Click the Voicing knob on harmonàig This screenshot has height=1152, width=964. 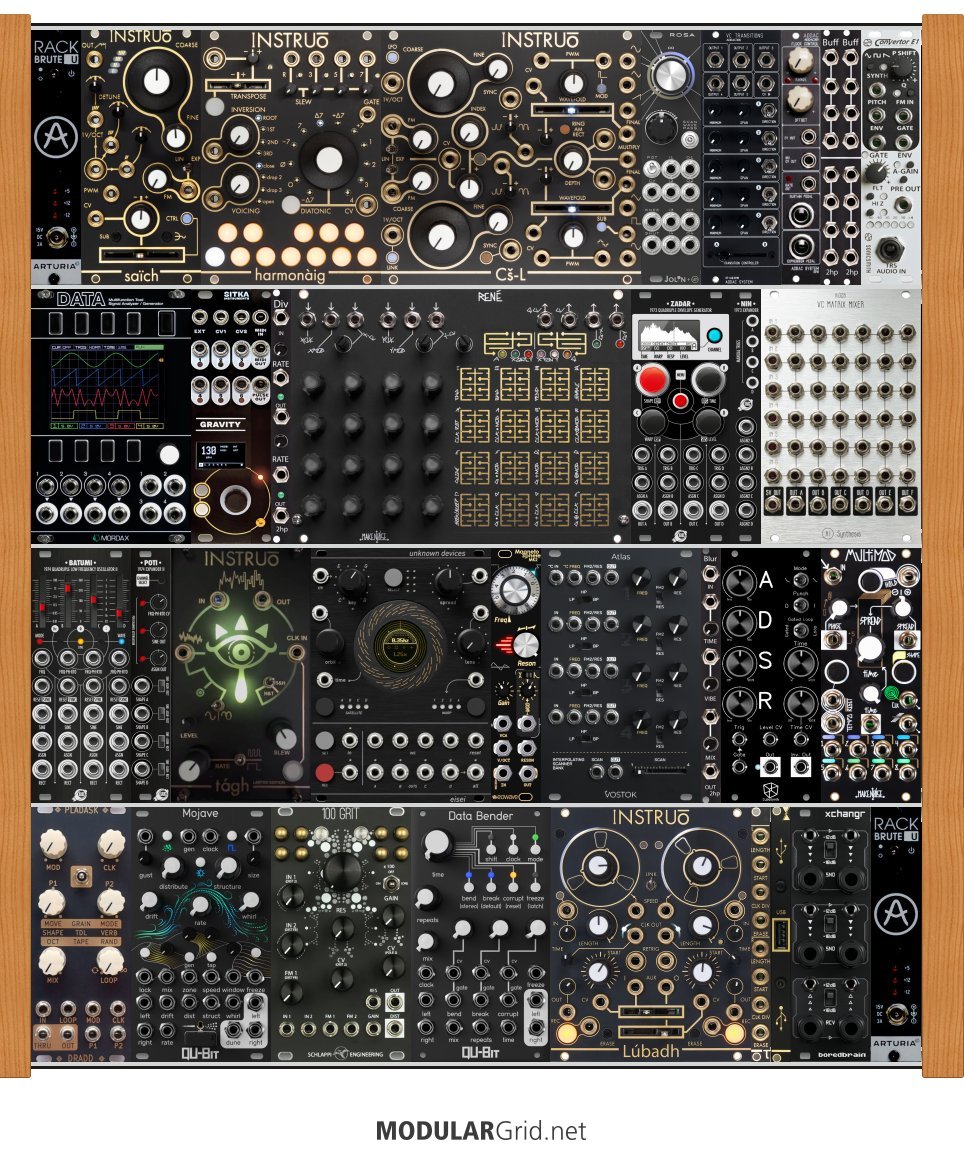pyautogui.click(x=240, y=183)
